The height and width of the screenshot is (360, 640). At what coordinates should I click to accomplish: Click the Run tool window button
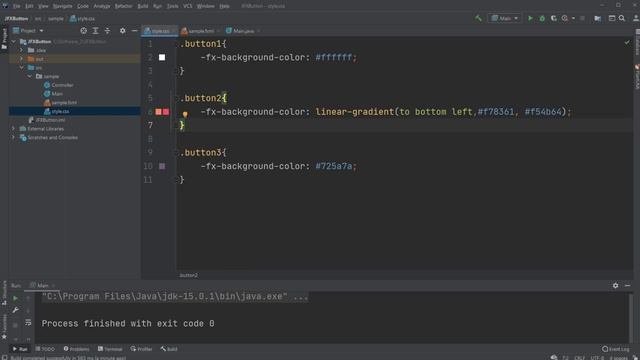(20, 349)
